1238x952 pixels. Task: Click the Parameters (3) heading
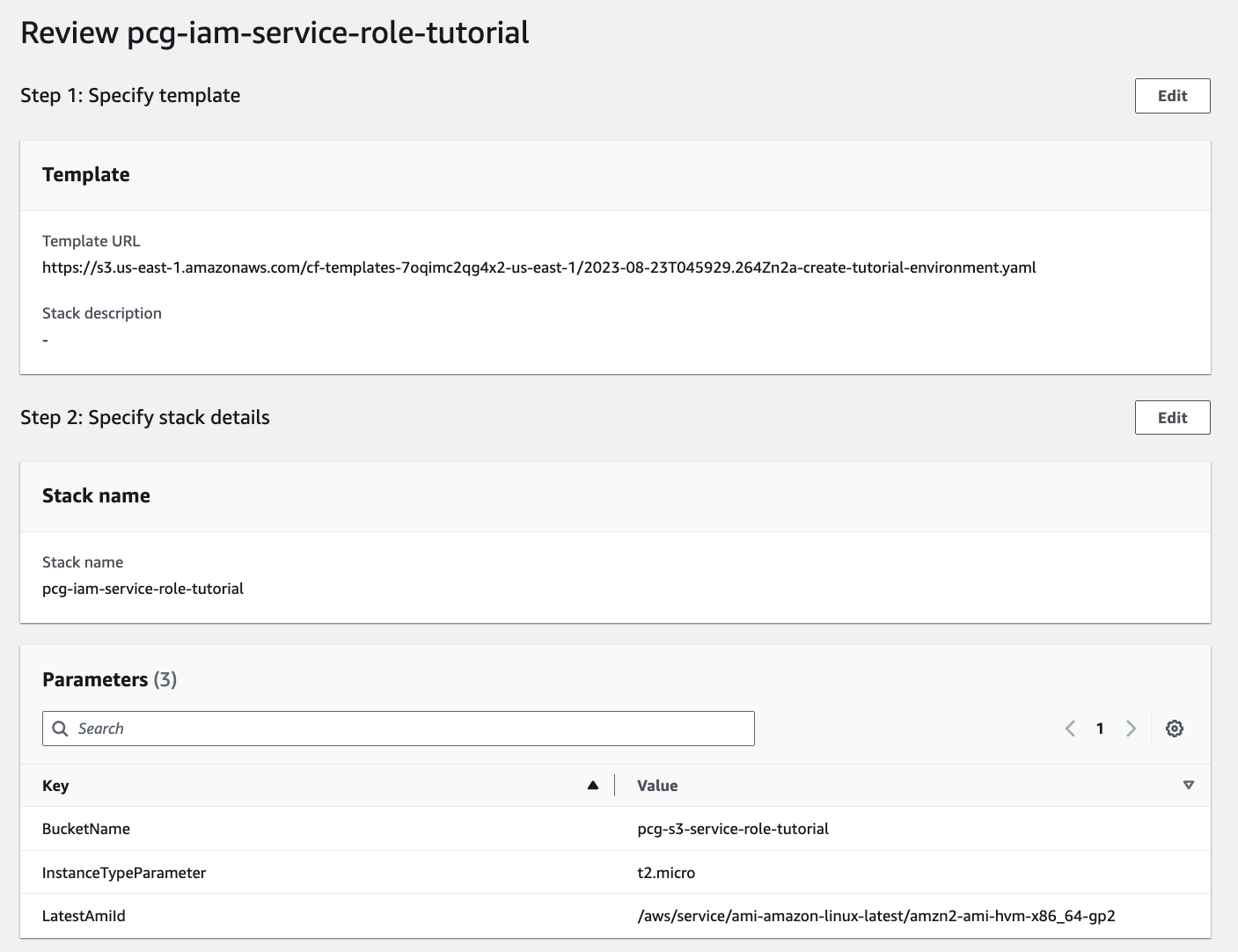tap(110, 679)
